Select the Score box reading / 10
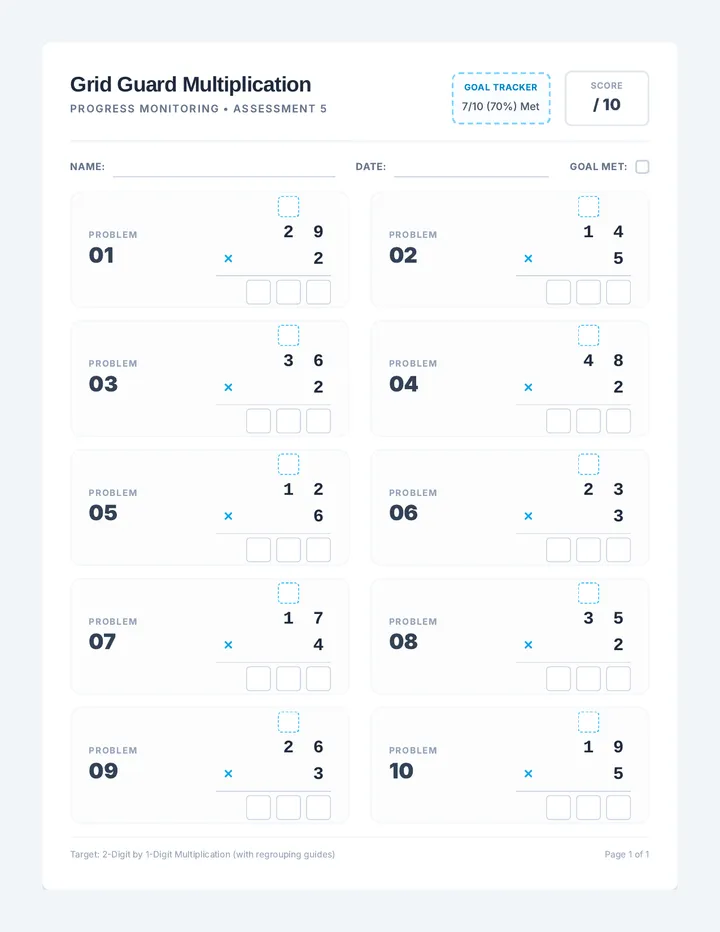The height and width of the screenshot is (932, 720). (x=606, y=98)
